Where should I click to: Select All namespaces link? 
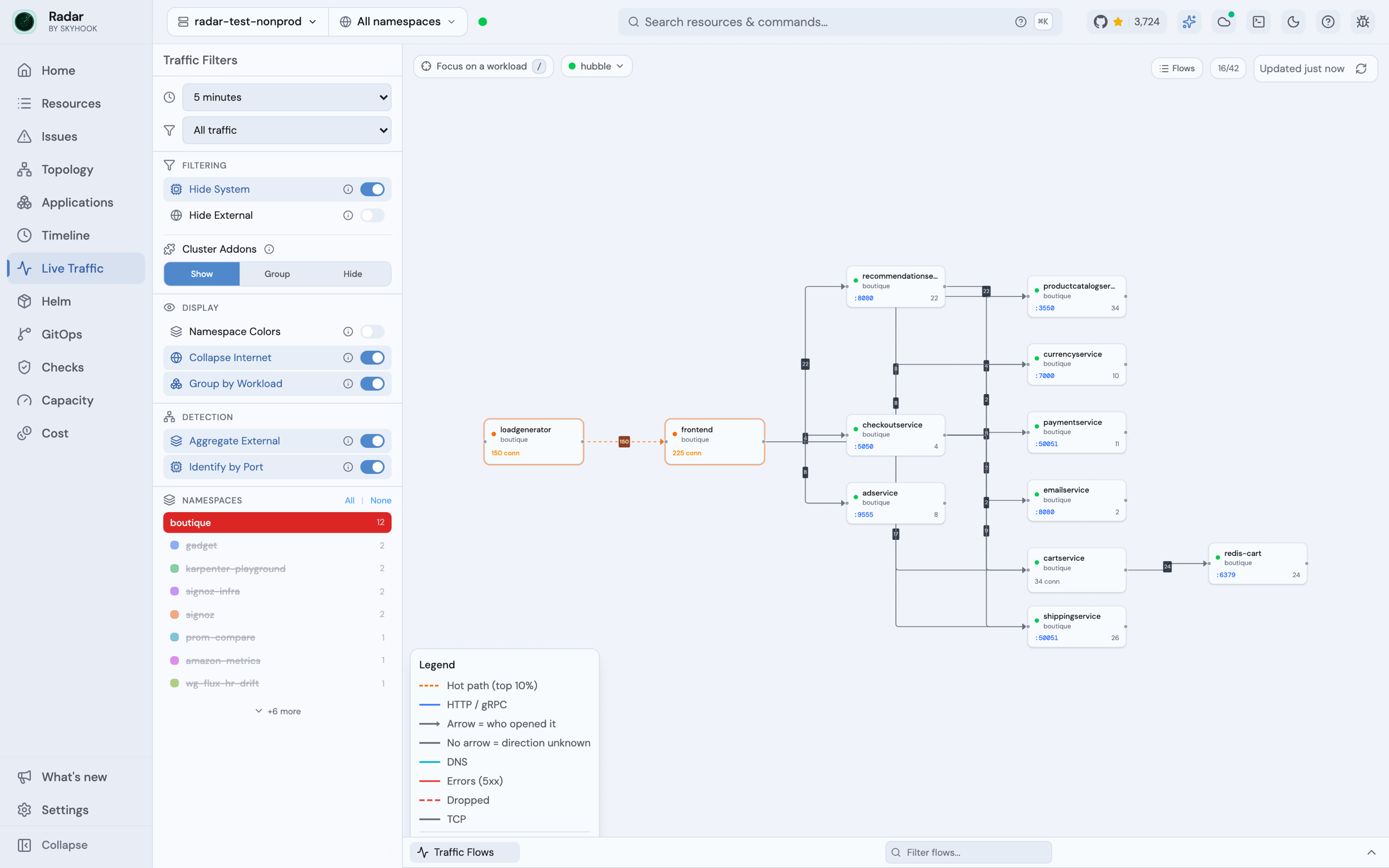(x=350, y=501)
